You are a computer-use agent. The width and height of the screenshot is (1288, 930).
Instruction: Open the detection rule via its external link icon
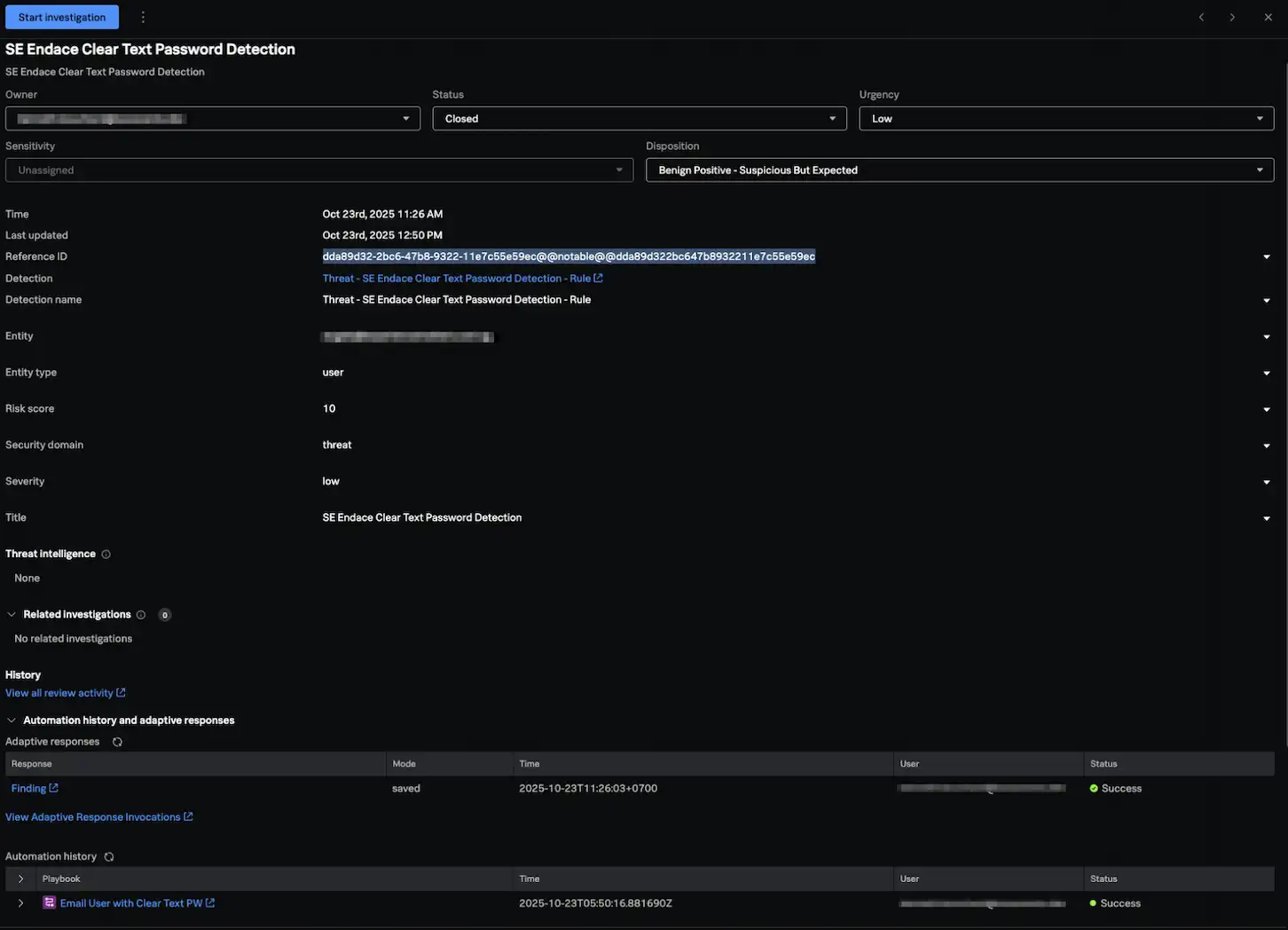(x=598, y=277)
